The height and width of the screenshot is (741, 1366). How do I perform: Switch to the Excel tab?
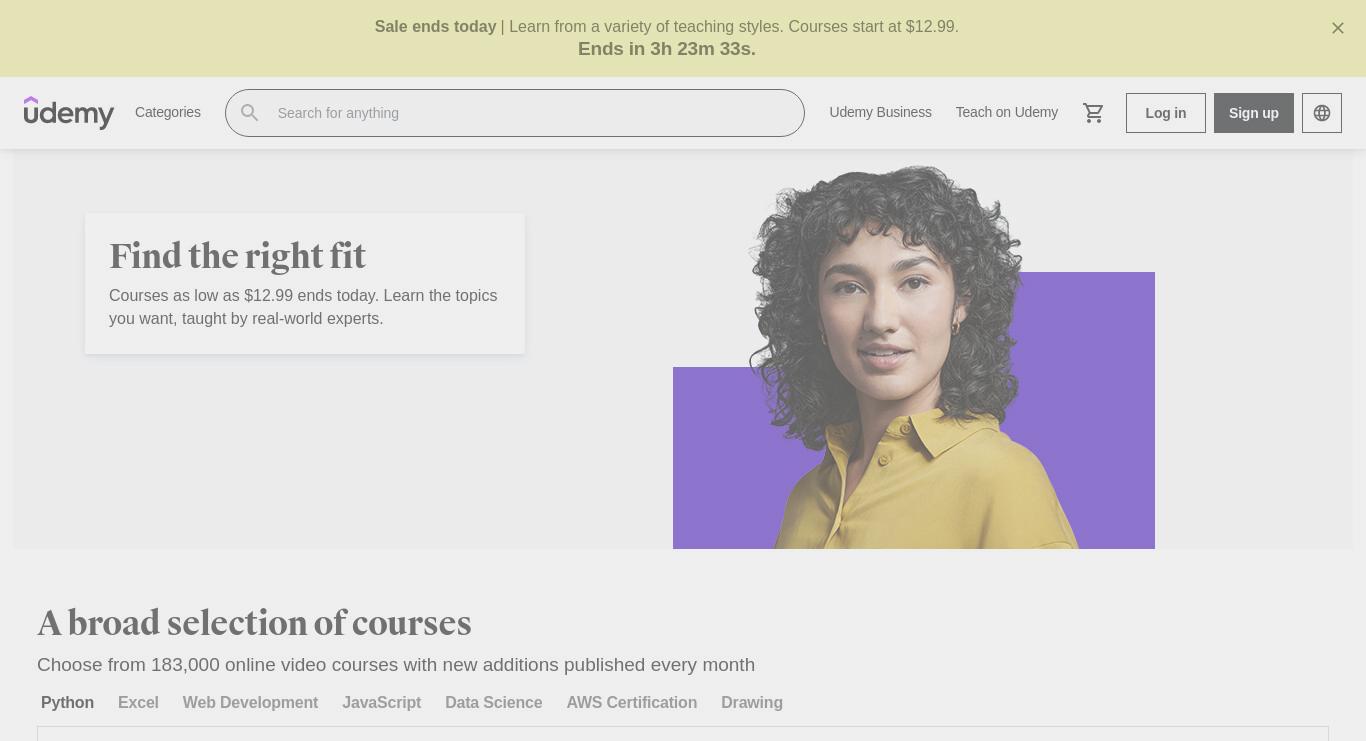(x=138, y=702)
